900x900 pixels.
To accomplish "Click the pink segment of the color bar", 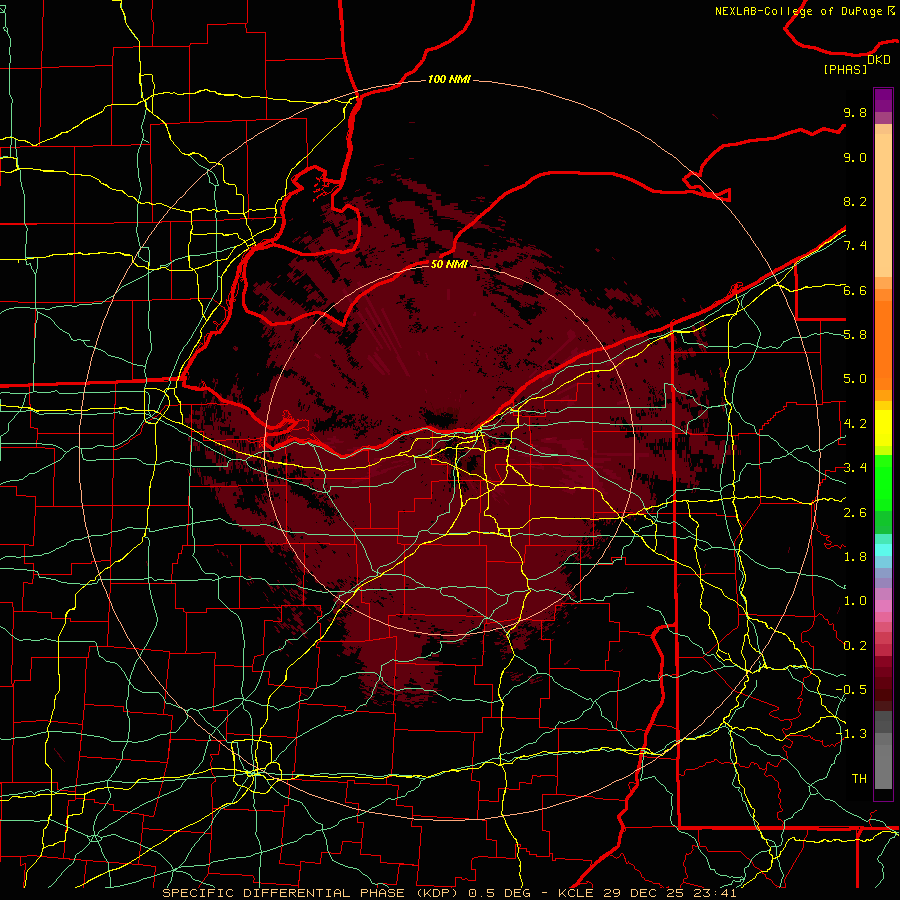I will coord(883,606).
